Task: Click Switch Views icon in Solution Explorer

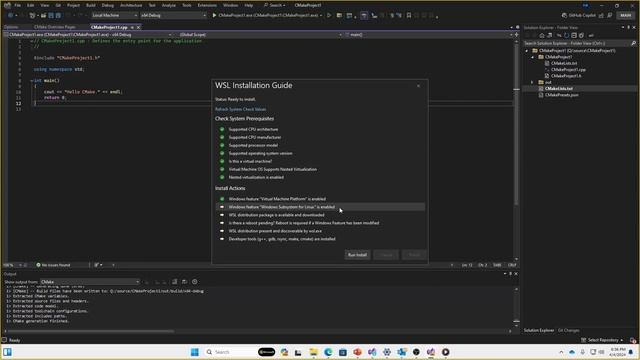Action: click(549, 36)
